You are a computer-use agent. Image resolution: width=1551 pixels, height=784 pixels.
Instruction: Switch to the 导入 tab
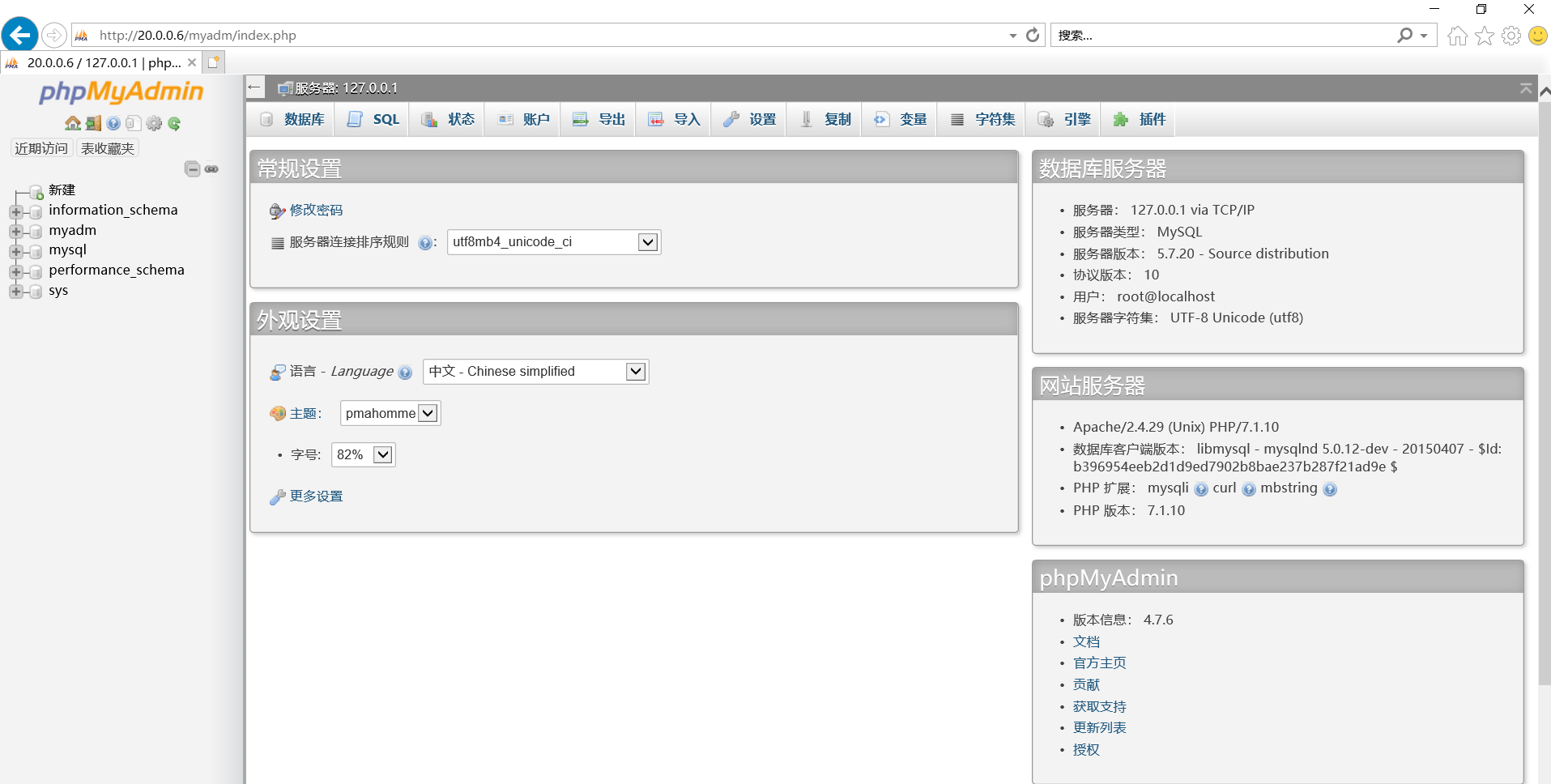(675, 119)
